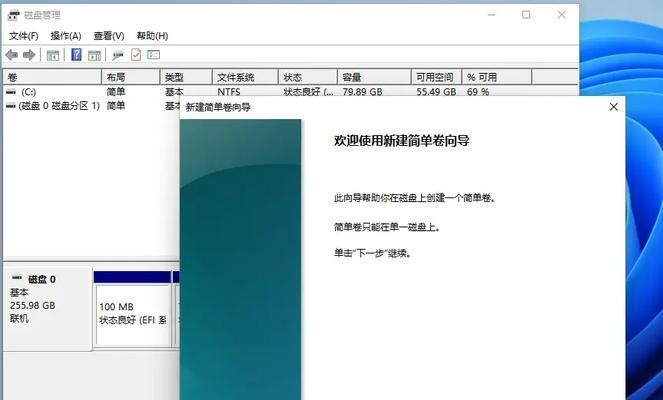Sort by the 文件系统 column header
The image size is (663, 400).
[x=245, y=77]
